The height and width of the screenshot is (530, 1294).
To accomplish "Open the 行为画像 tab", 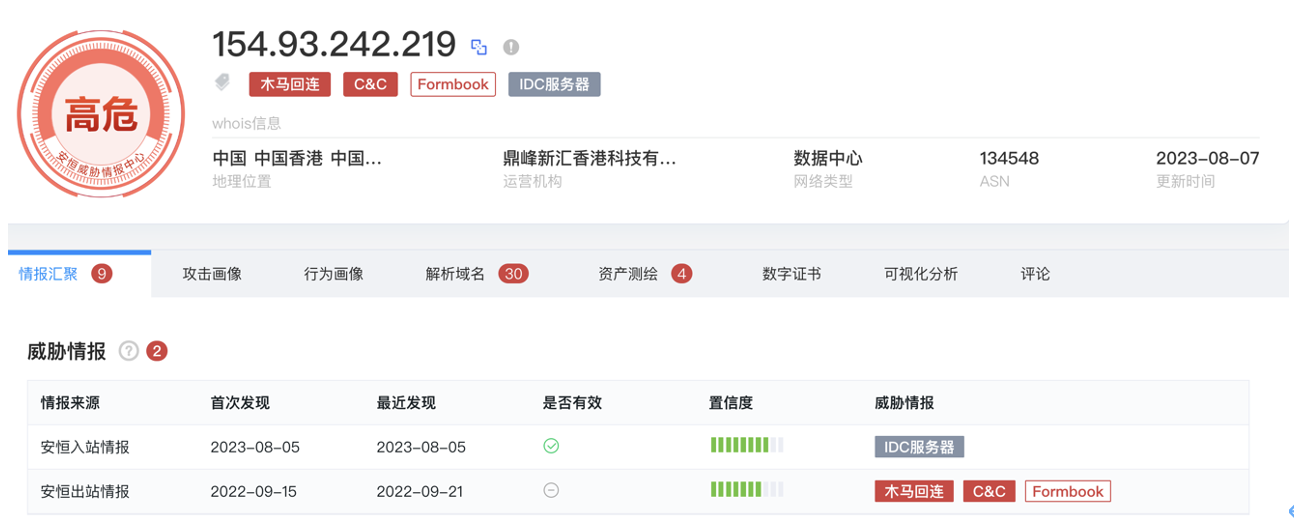I will click(x=334, y=274).
